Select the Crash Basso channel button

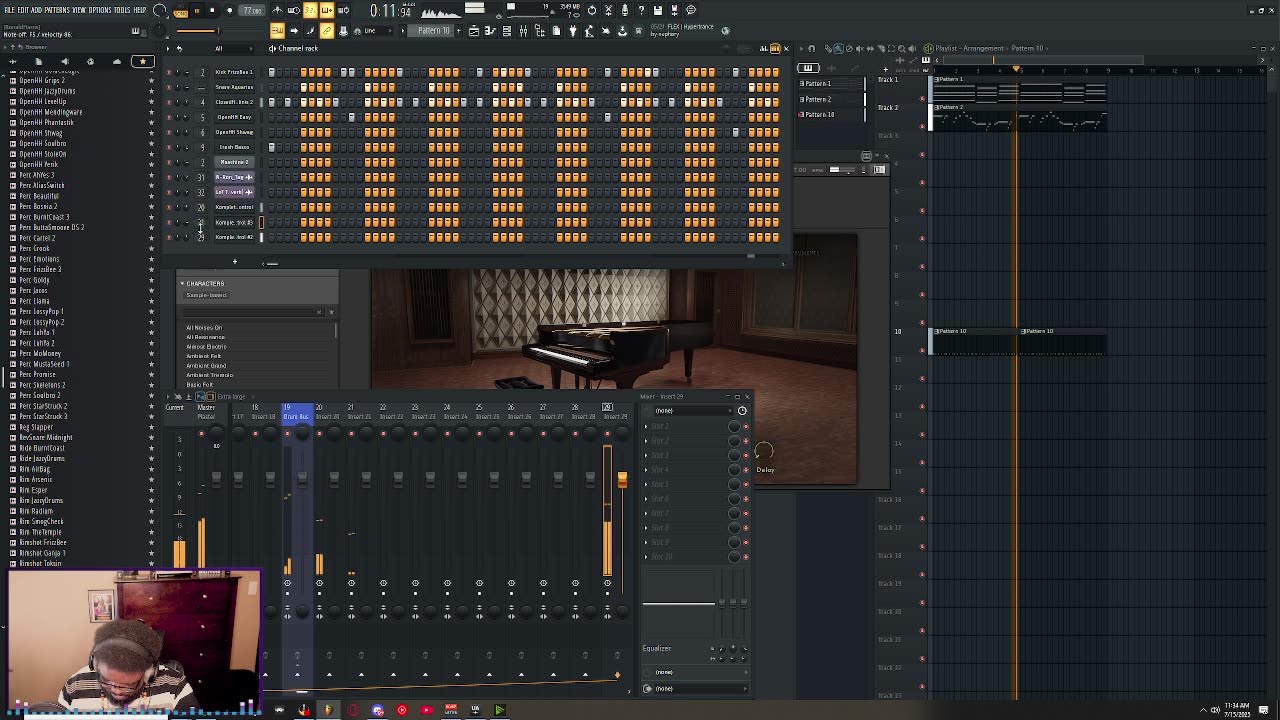pyautogui.click(x=234, y=147)
